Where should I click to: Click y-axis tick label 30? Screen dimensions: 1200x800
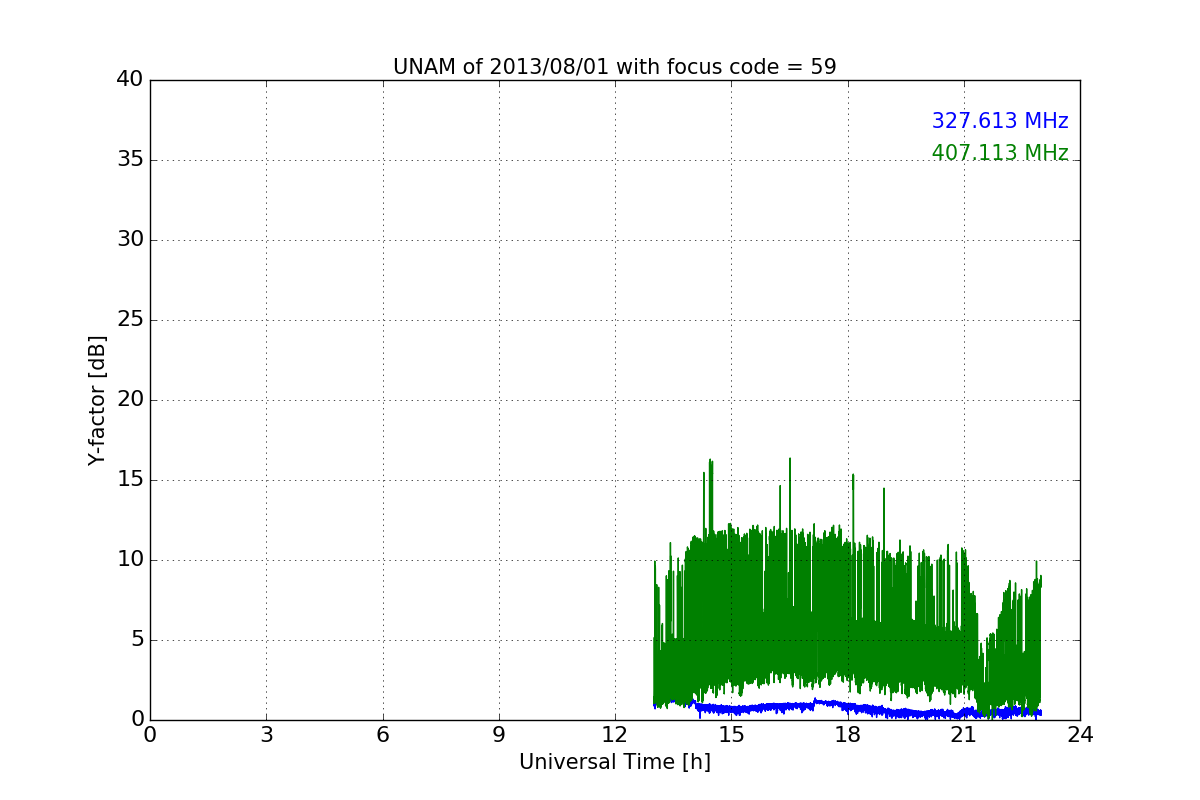(x=129, y=240)
